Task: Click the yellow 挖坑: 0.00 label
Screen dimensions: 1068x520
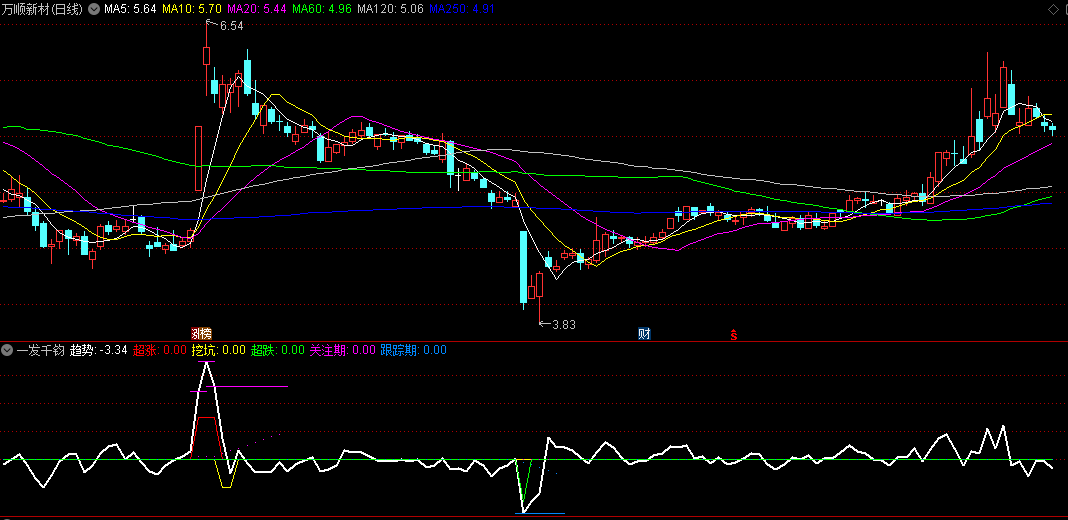Action: pyautogui.click(x=219, y=350)
